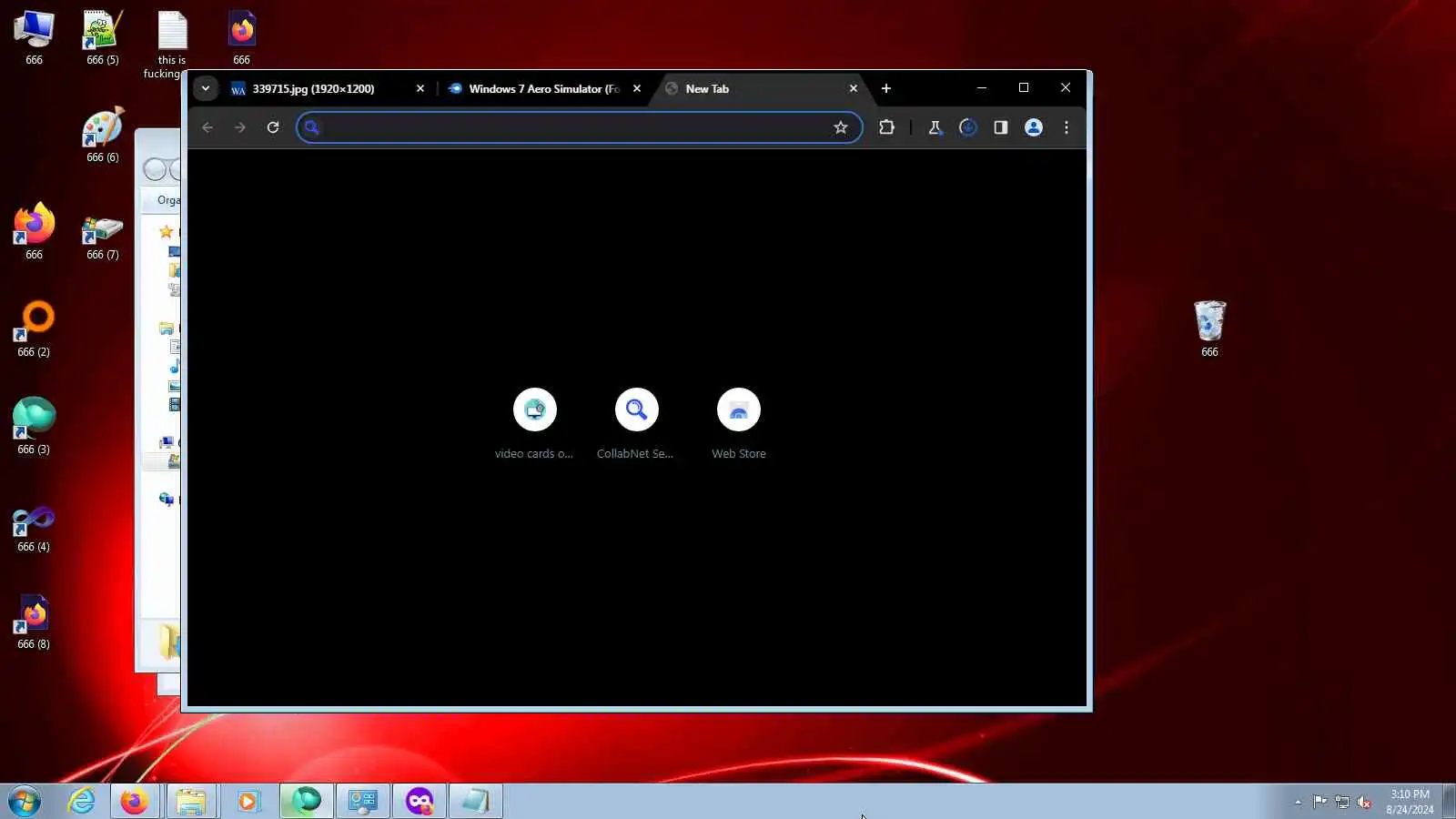Viewport: 1456px width, 819px height.
Task: Select the Notepad++ desktop shortcut 666 (5)
Action: [x=103, y=38]
